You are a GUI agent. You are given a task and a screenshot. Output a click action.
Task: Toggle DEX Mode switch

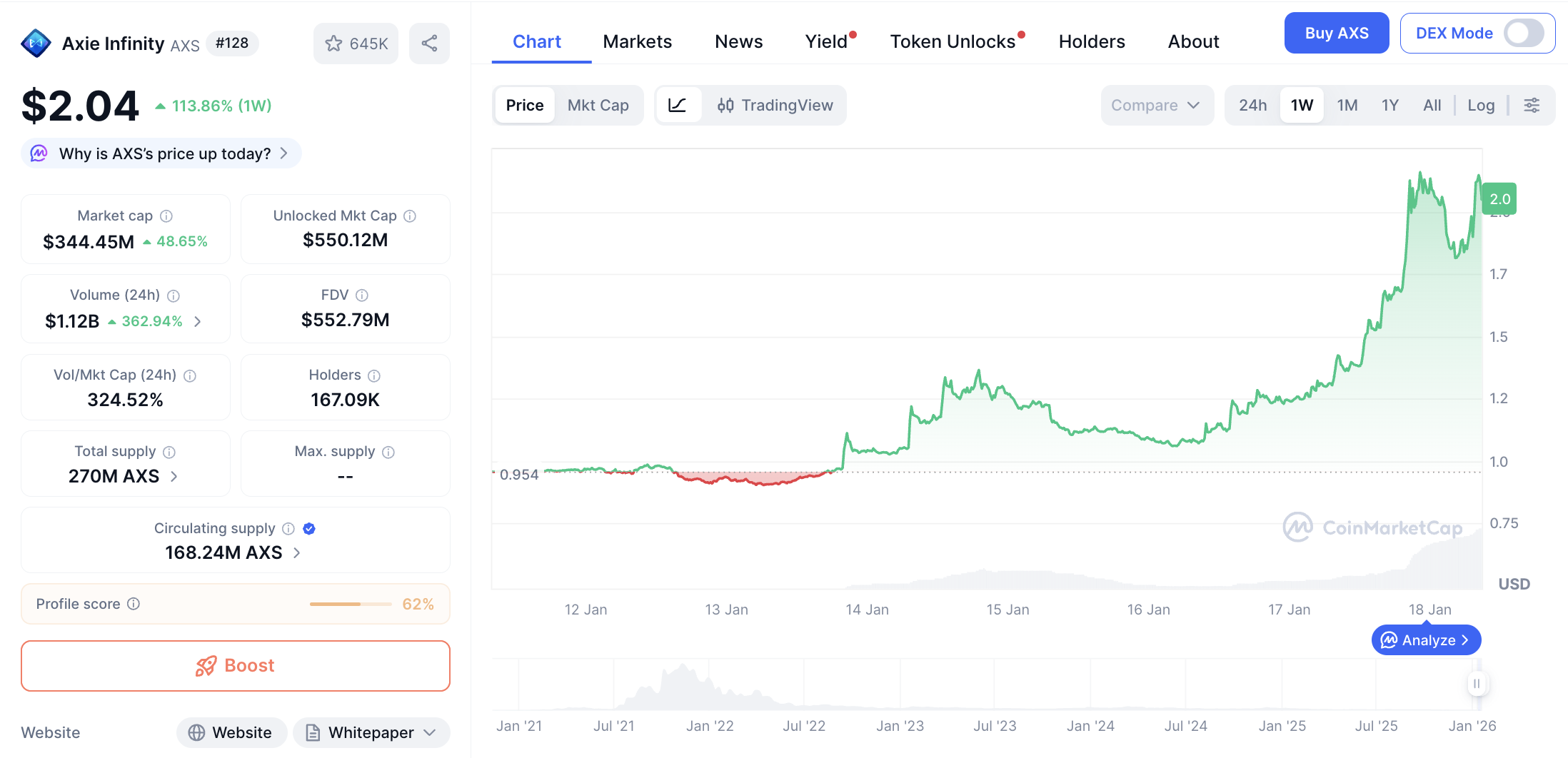tap(1523, 33)
